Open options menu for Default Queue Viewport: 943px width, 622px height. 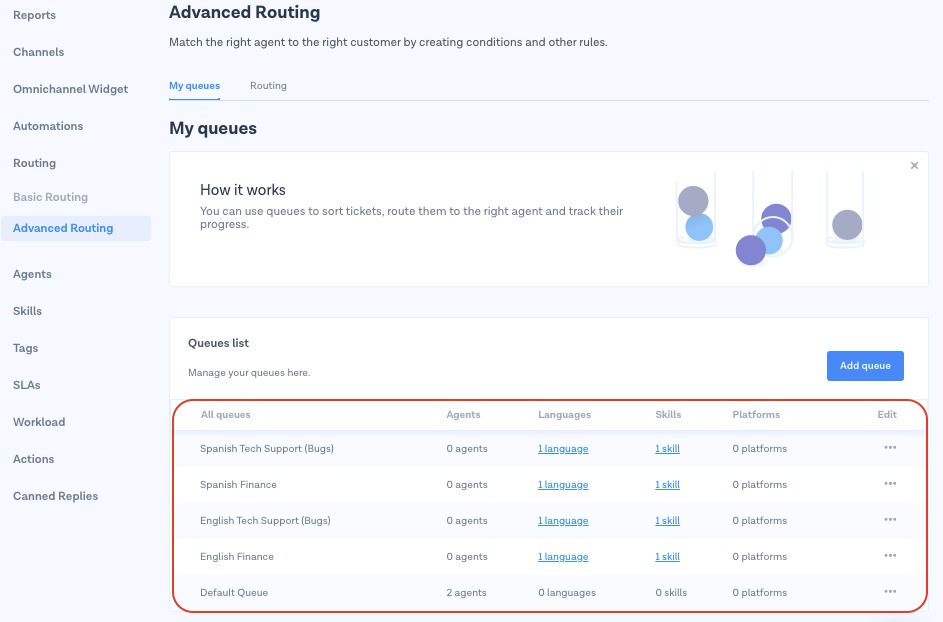[889, 592]
